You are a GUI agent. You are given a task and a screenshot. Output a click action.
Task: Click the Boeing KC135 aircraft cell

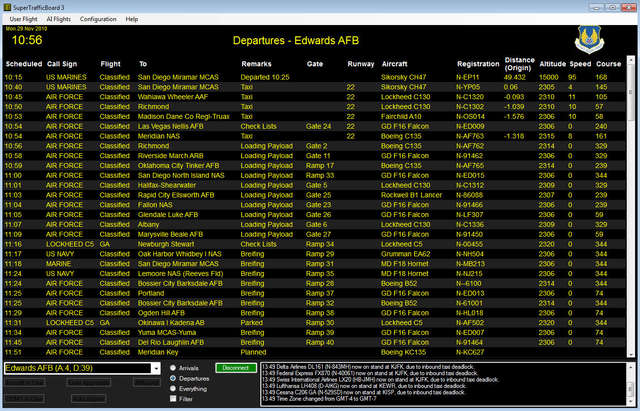(403, 352)
